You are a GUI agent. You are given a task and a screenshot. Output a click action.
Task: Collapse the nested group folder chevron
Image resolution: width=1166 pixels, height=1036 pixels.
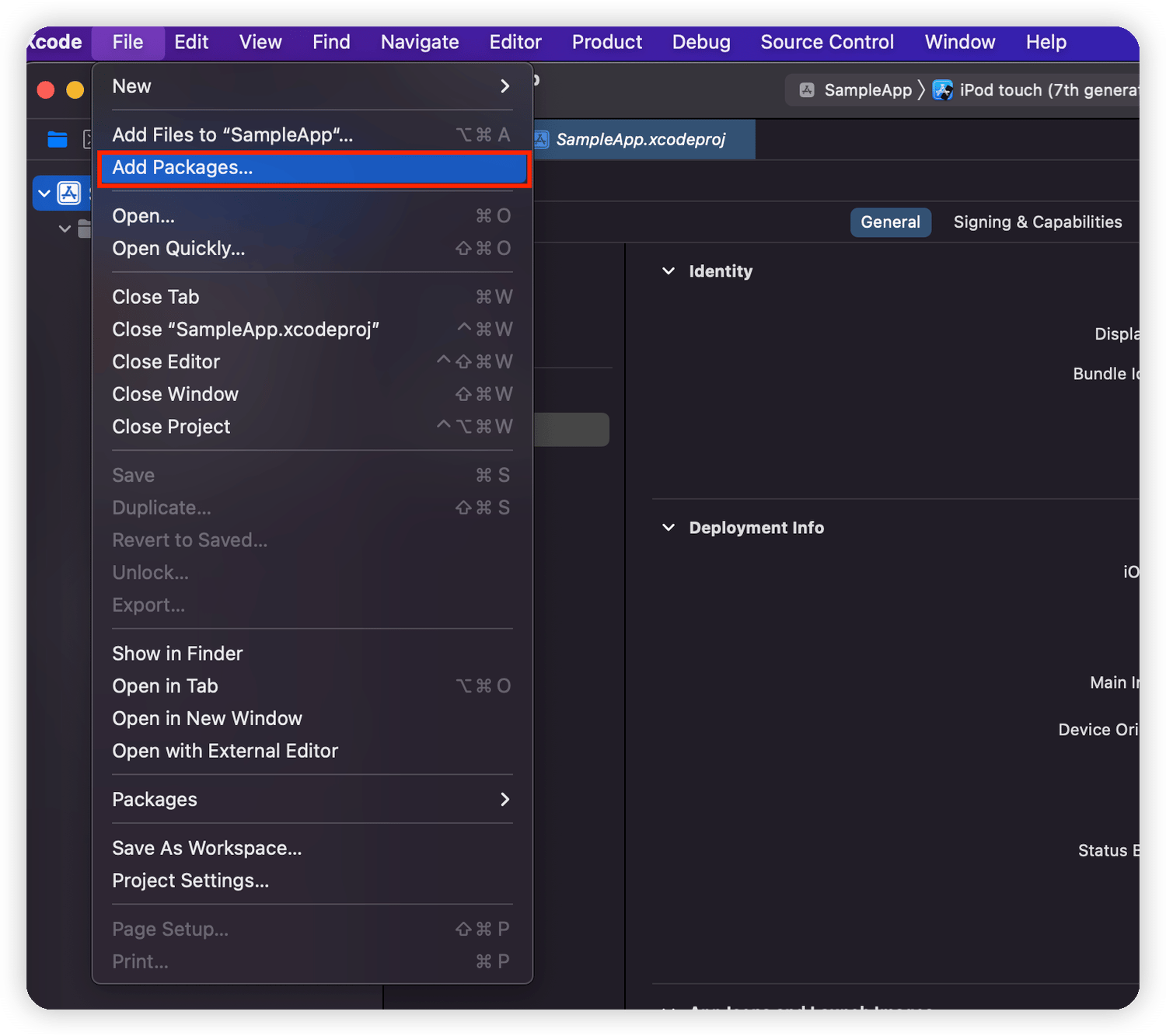65,228
